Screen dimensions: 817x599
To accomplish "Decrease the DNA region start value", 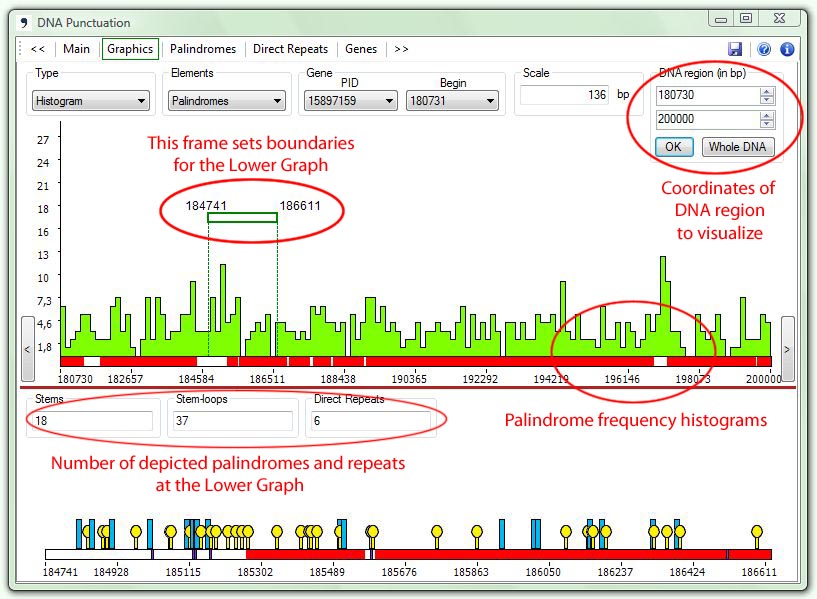I will click(x=767, y=100).
